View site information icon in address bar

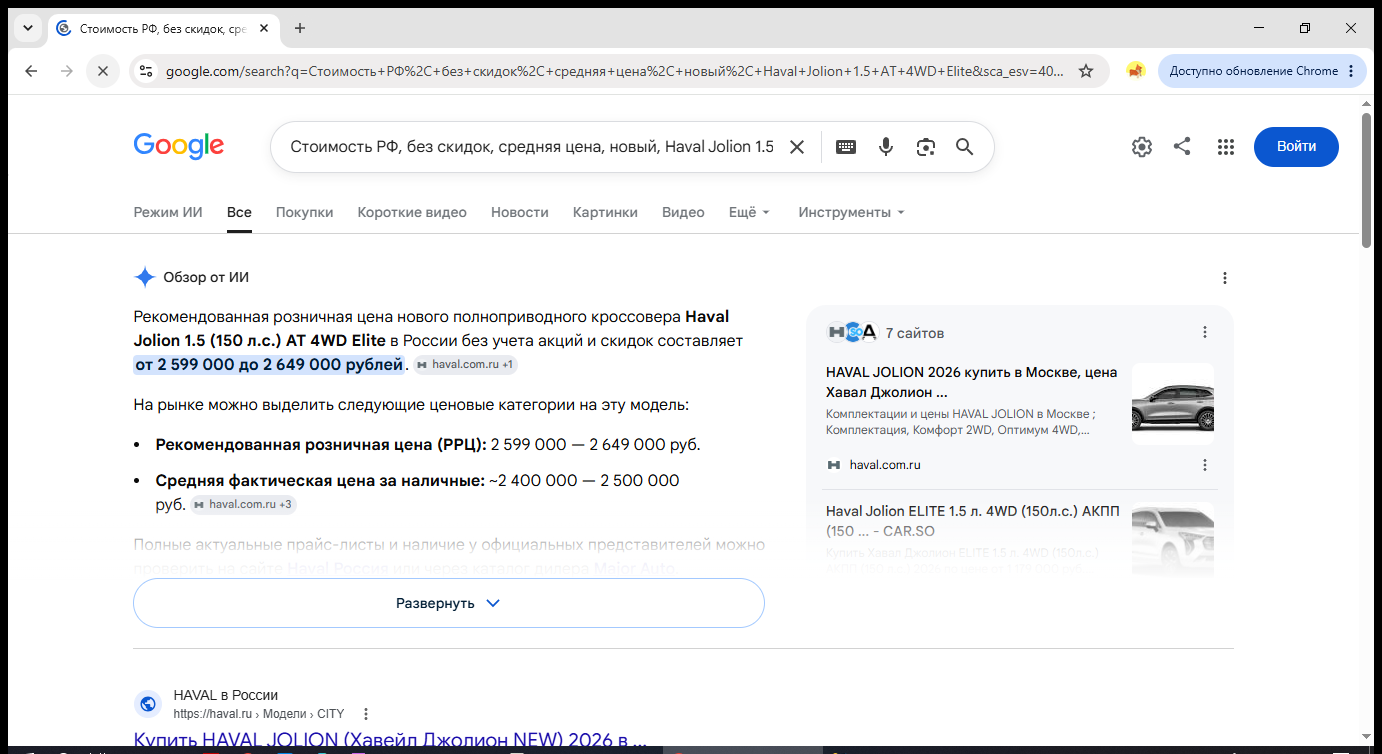146,71
